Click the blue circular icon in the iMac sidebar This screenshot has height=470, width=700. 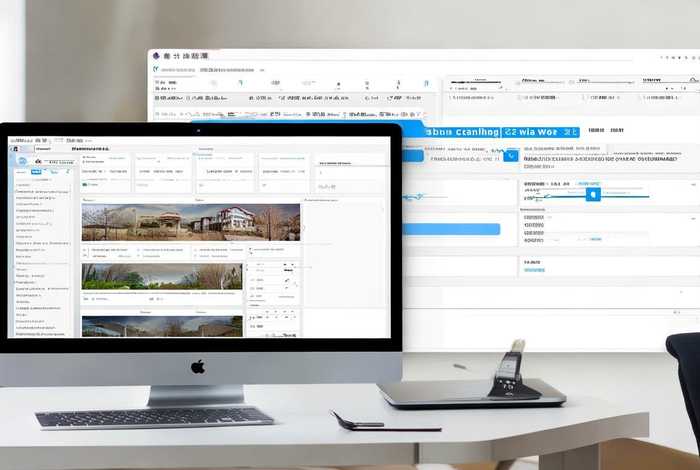coord(20,160)
